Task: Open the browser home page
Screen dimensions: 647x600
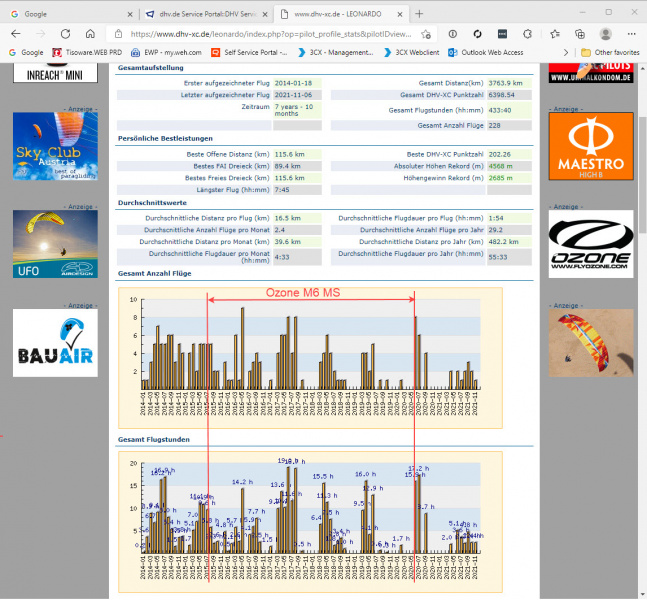Action: 90,34
